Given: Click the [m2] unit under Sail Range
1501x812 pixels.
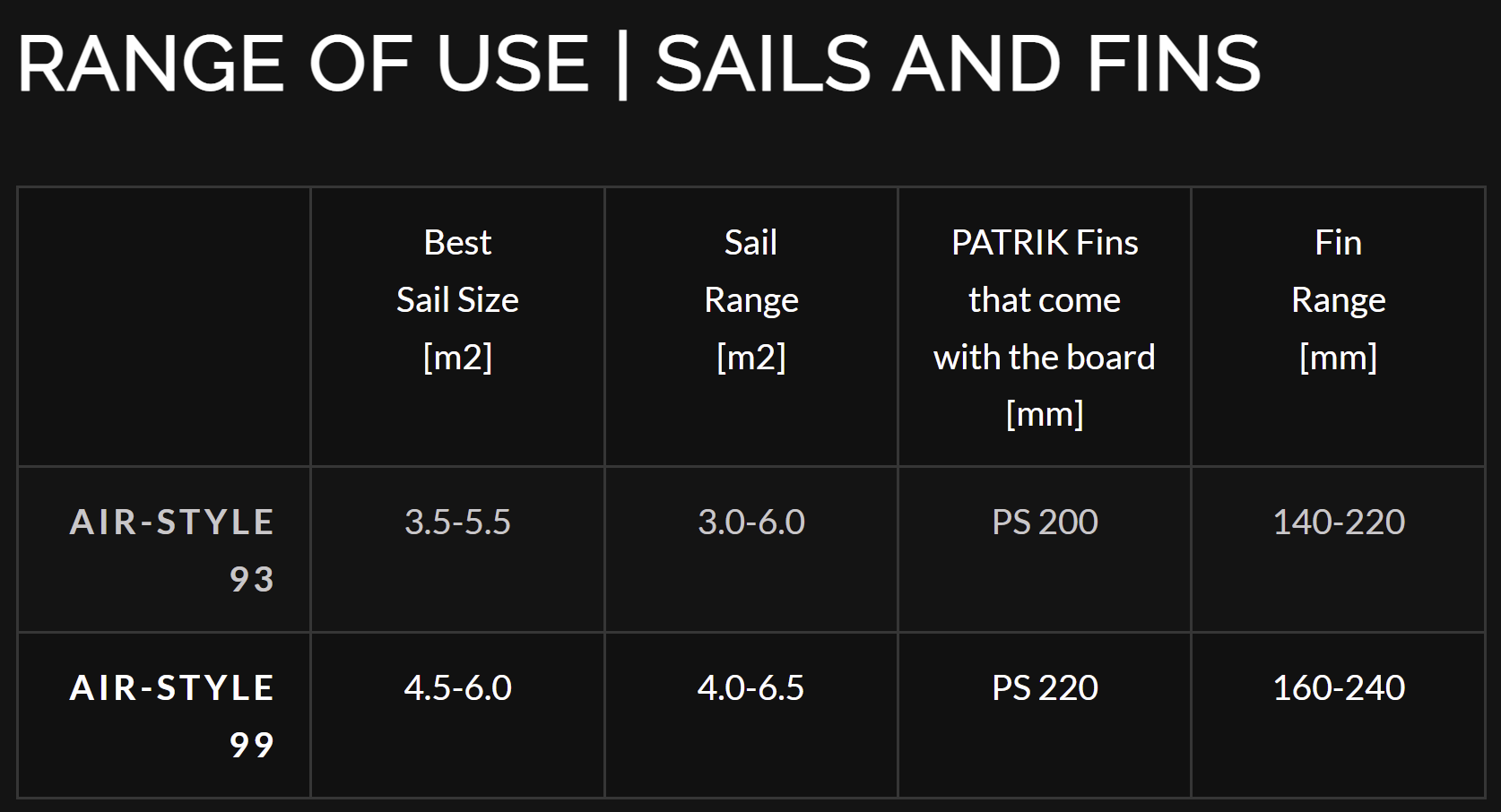Looking at the screenshot, I should 751,358.
